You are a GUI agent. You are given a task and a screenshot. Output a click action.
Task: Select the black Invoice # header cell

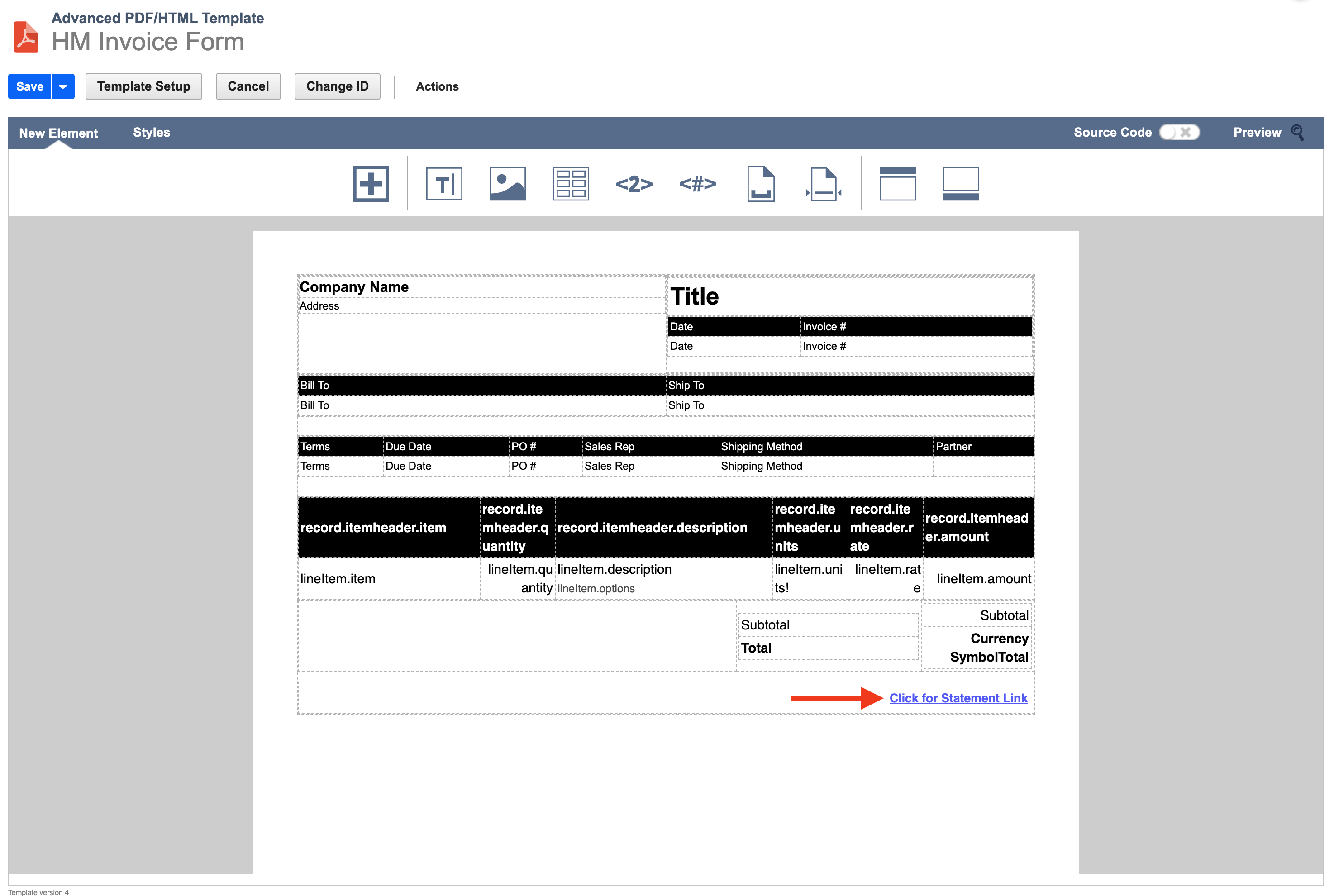916,326
